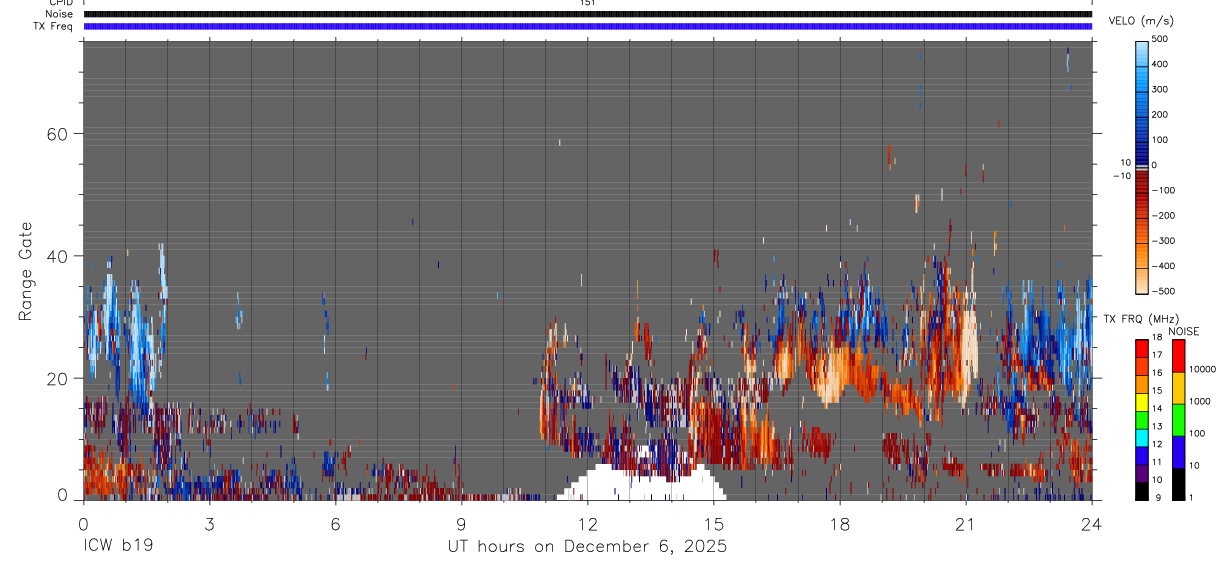Click the yellow 14–15 MHz swatch

click(x=1142, y=402)
